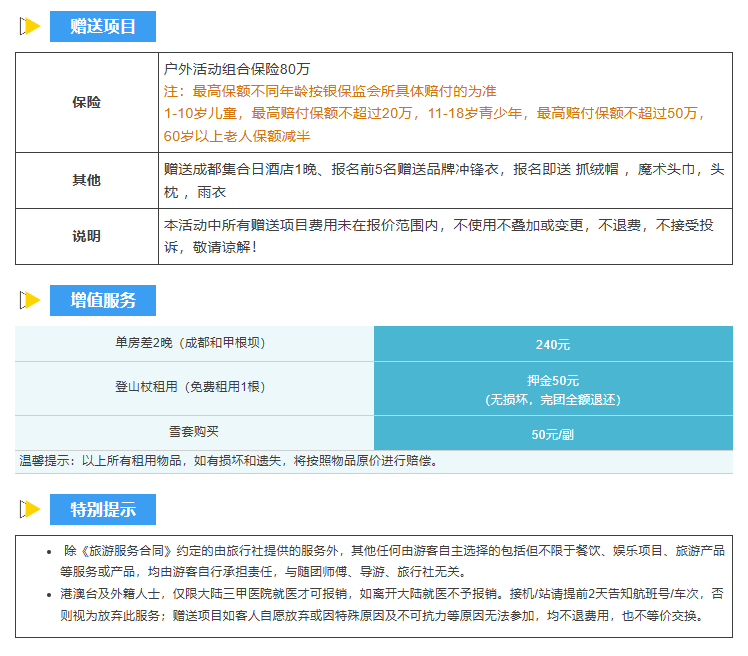Viewport: 748px width, 656px height.
Task: Open the 特别提示 blue section header
Action: tap(103, 509)
